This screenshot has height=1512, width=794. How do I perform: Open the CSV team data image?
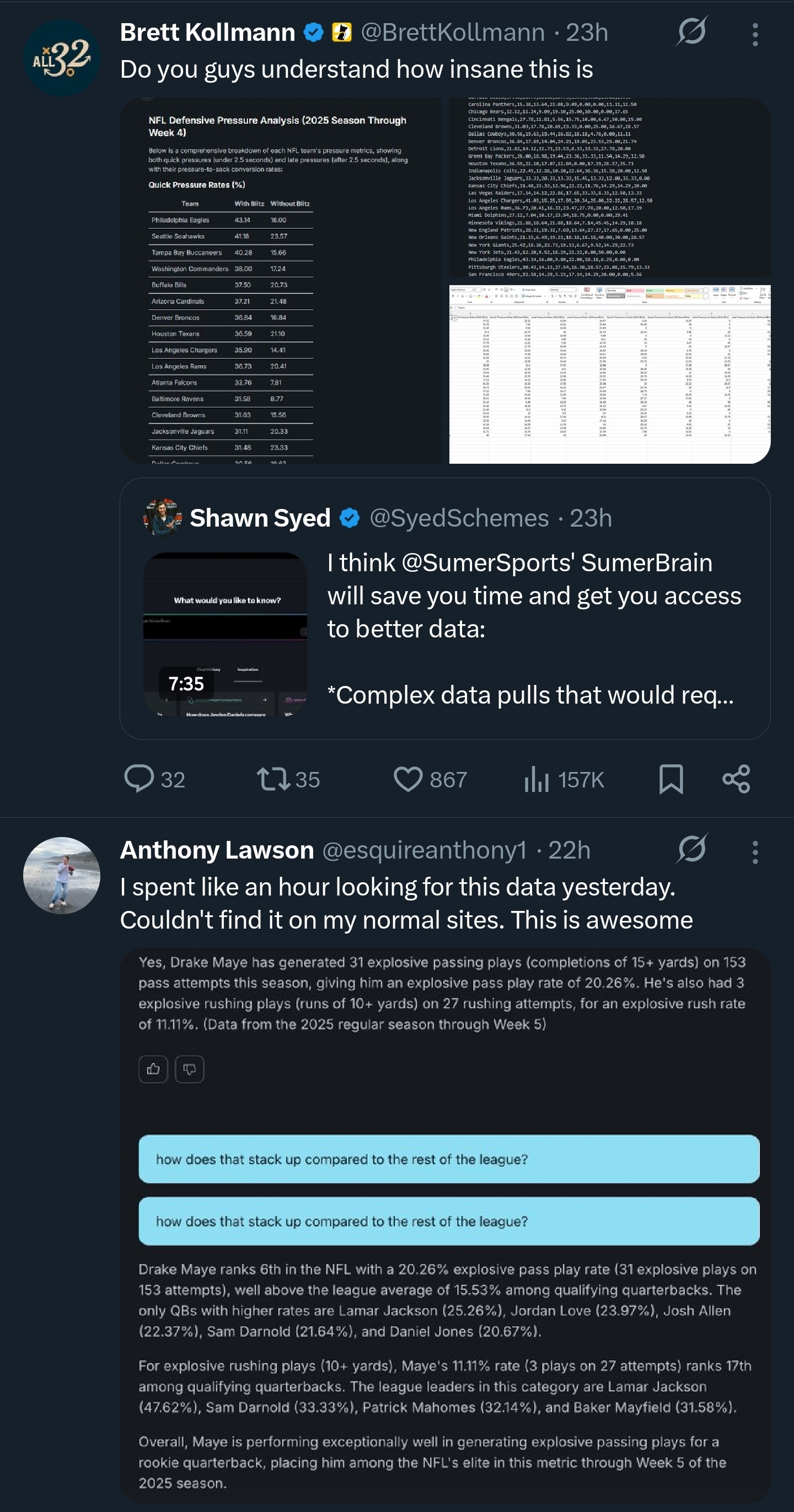click(x=610, y=187)
